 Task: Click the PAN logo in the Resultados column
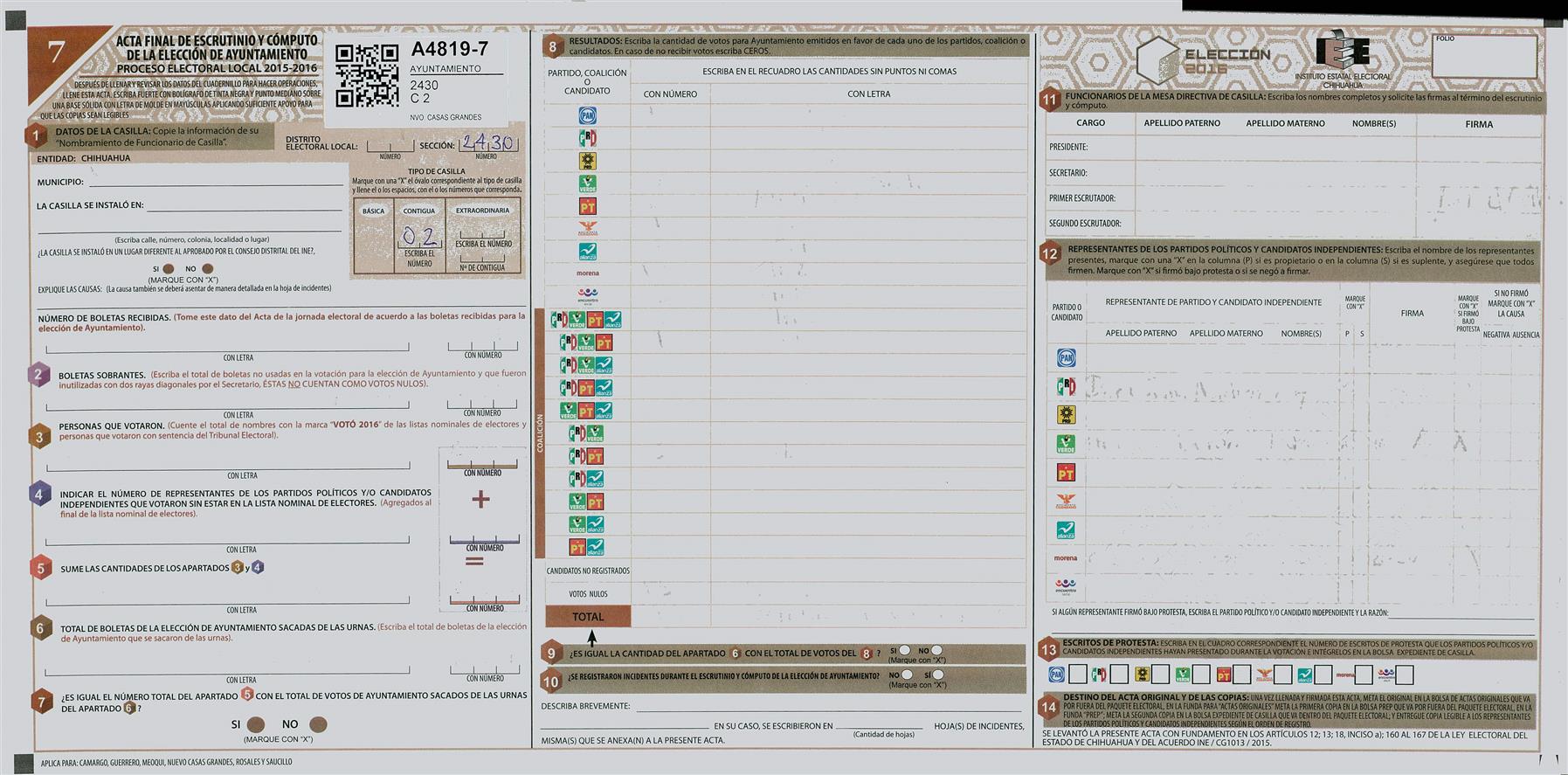click(588, 115)
